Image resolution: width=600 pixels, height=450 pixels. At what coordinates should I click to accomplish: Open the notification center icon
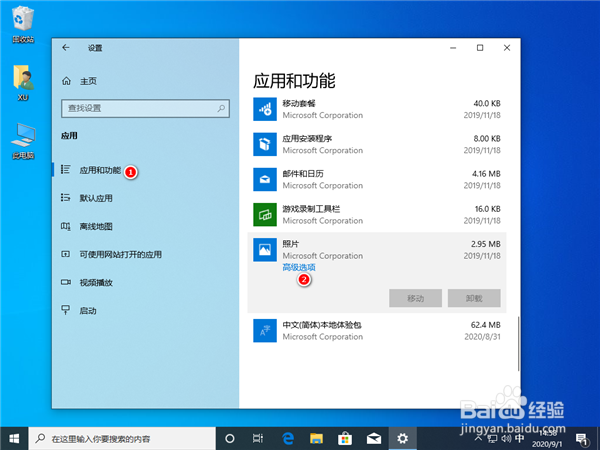(x=582, y=439)
